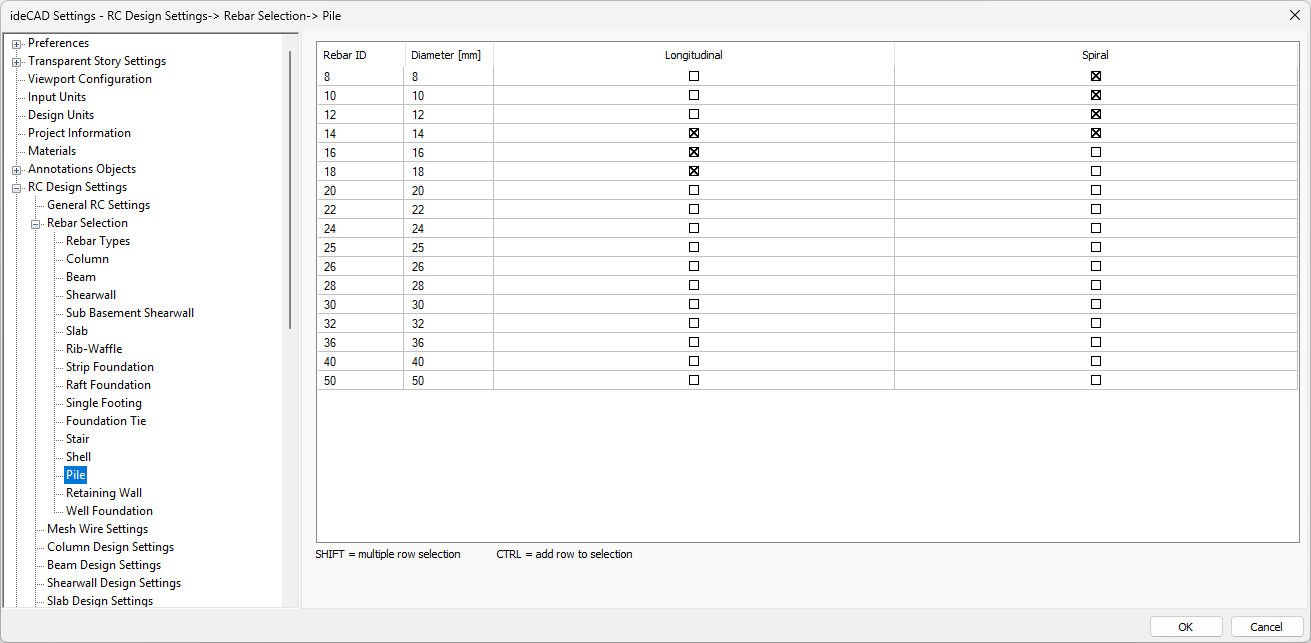Select Viewport Configuration in the tree

[x=90, y=79]
